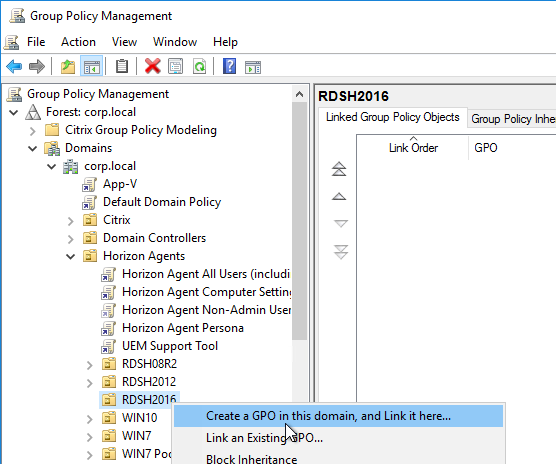Click the Group Policy Management title bar icon
The width and height of the screenshot is (556, 464).
(17, 16)
